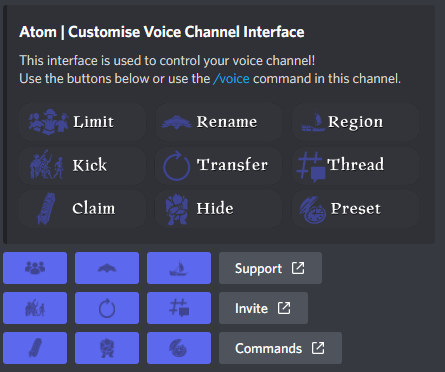Screen dimensions: 445x372
Task: Click the blue Limit button with people icon
Action: click(35, 268)
